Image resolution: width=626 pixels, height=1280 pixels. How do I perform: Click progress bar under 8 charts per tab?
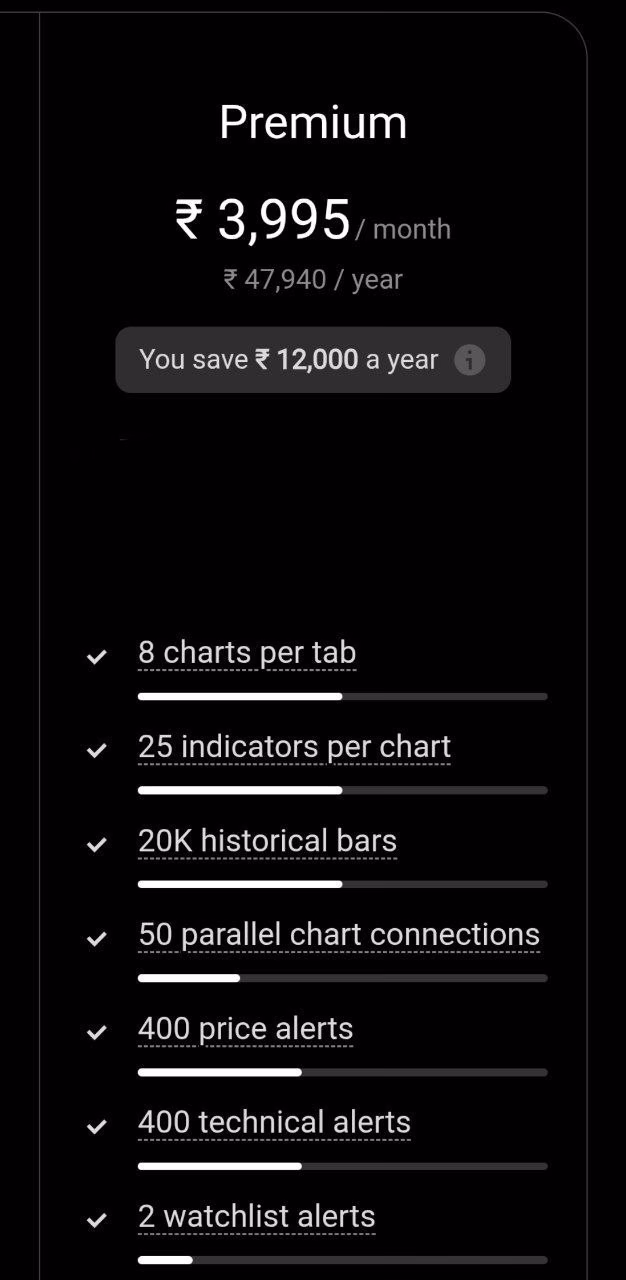coord(342,696)
